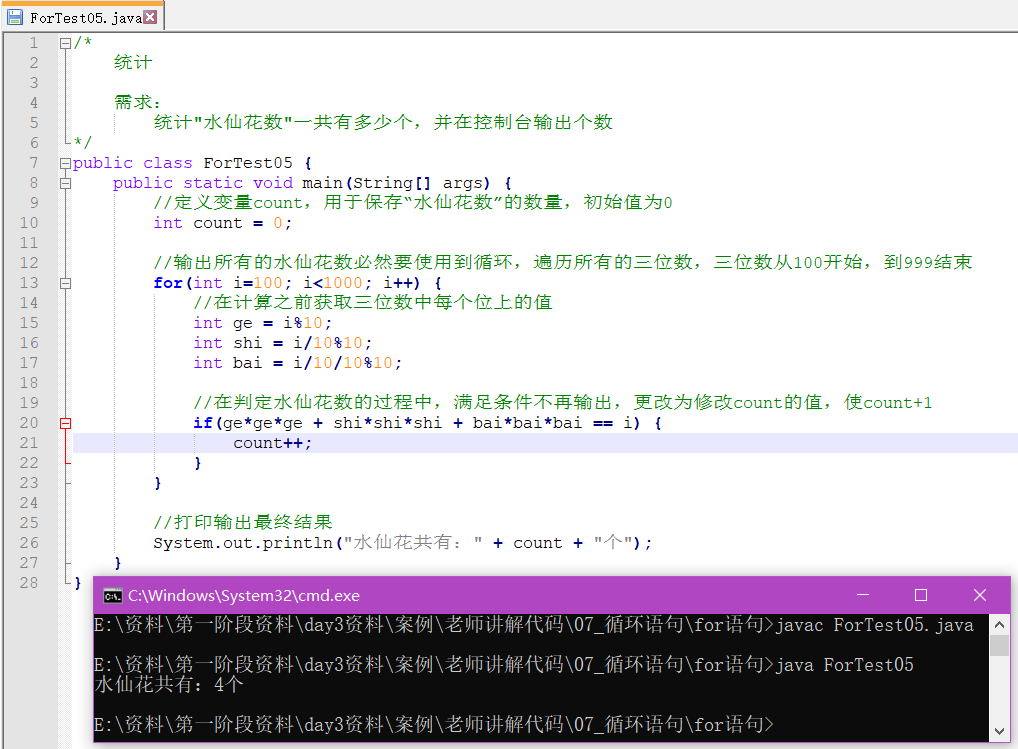Click the cmd.exe window icon

(112, 596)
